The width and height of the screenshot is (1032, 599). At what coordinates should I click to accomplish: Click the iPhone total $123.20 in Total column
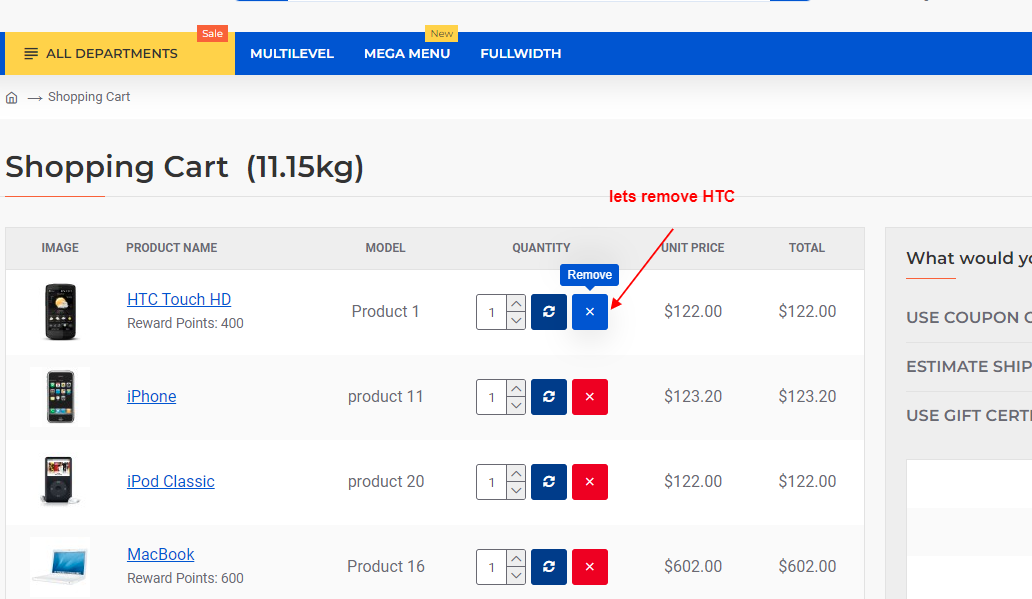[x=807, y=396]
